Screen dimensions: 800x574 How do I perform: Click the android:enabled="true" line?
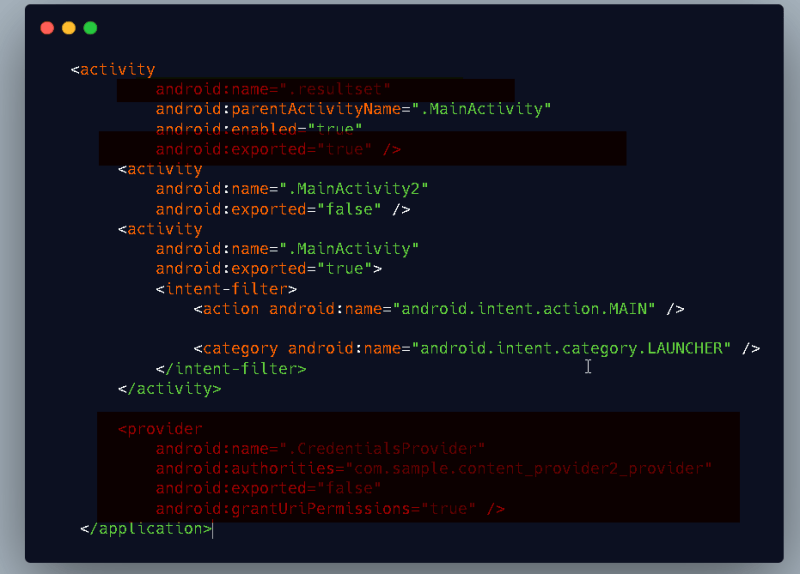[259, 129]
